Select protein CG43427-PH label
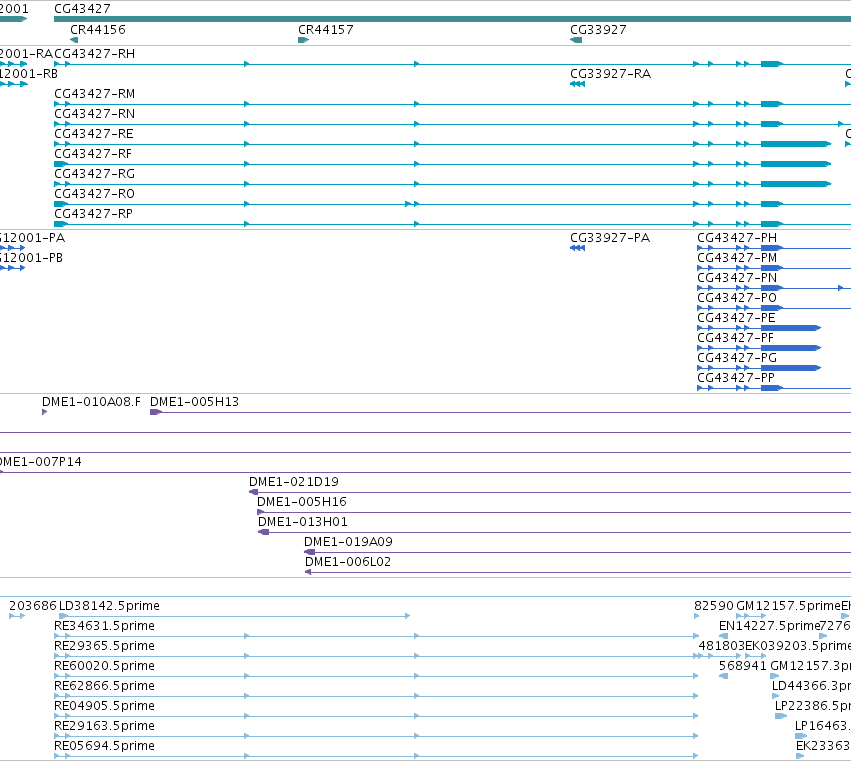 point(737,238)
